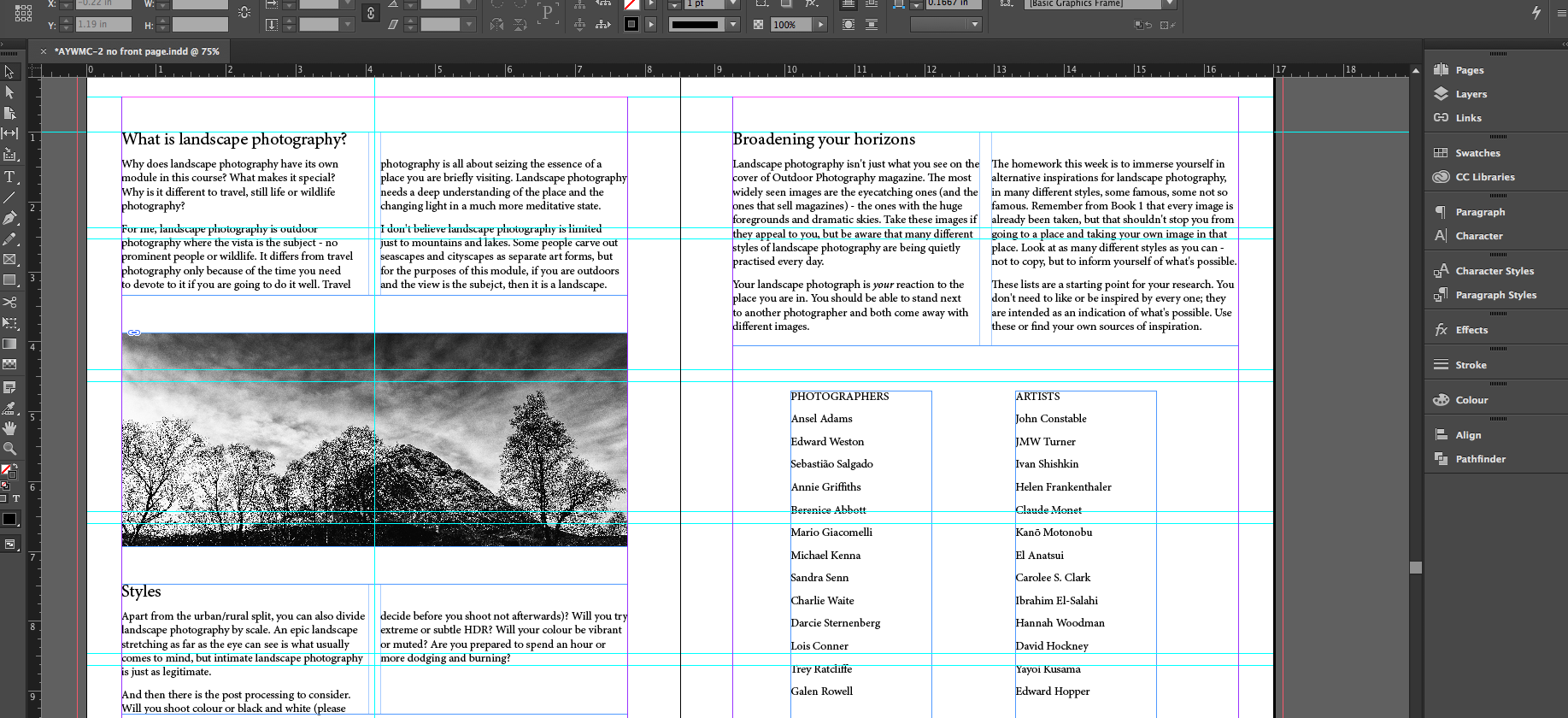Viewport: 1568px width, 718px height.
Task: Select the Type tool
Action: pos(9,177)
